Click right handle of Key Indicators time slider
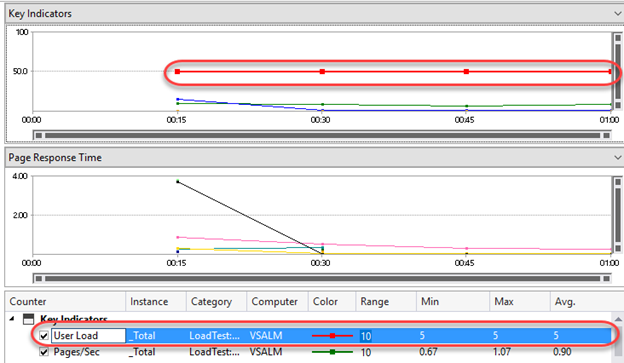 (x=606, y=135)
